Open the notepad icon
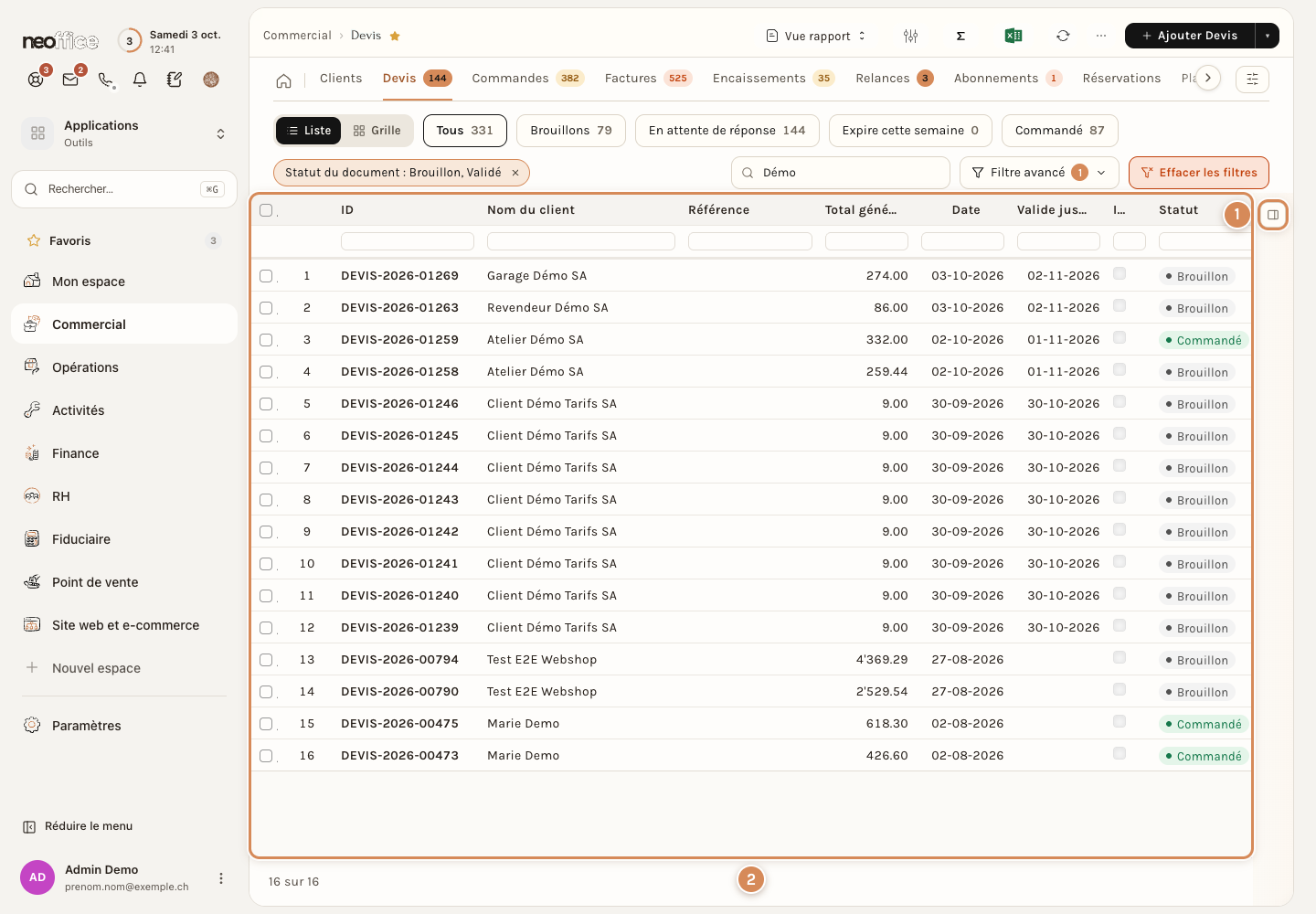This screenshot has width=1316, height=914. coord(175,80)
